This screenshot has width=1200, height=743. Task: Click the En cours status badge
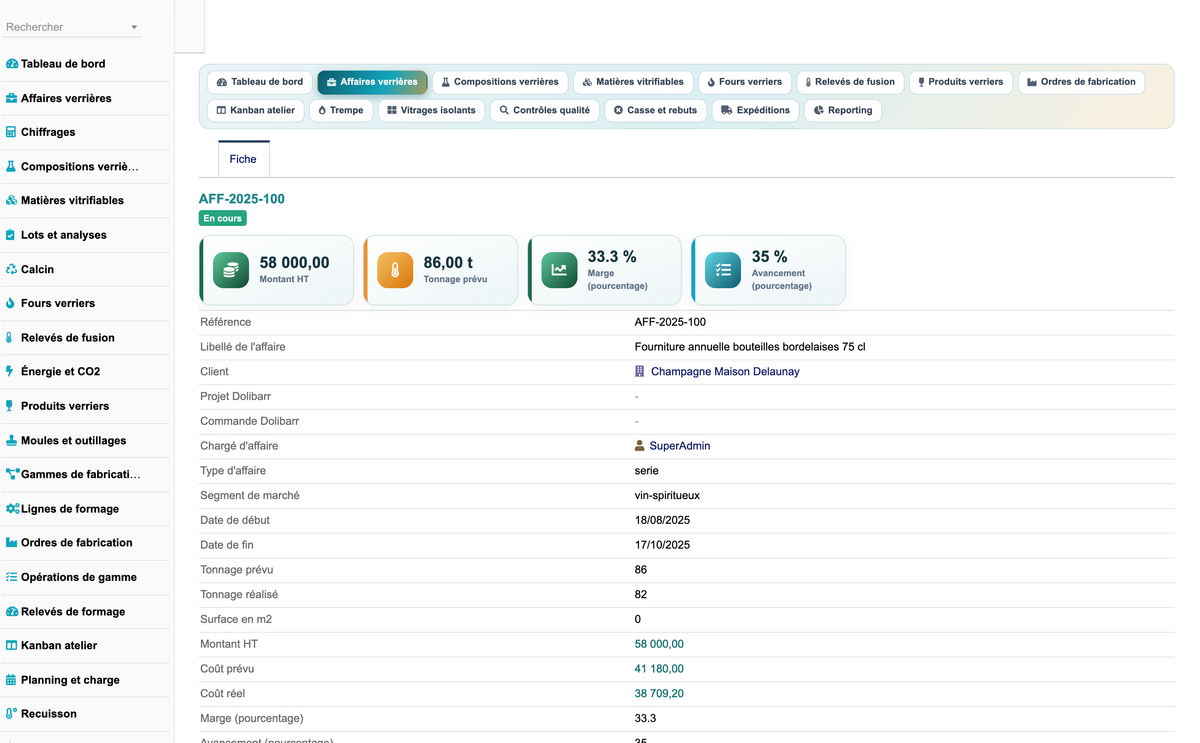point(222,218)
